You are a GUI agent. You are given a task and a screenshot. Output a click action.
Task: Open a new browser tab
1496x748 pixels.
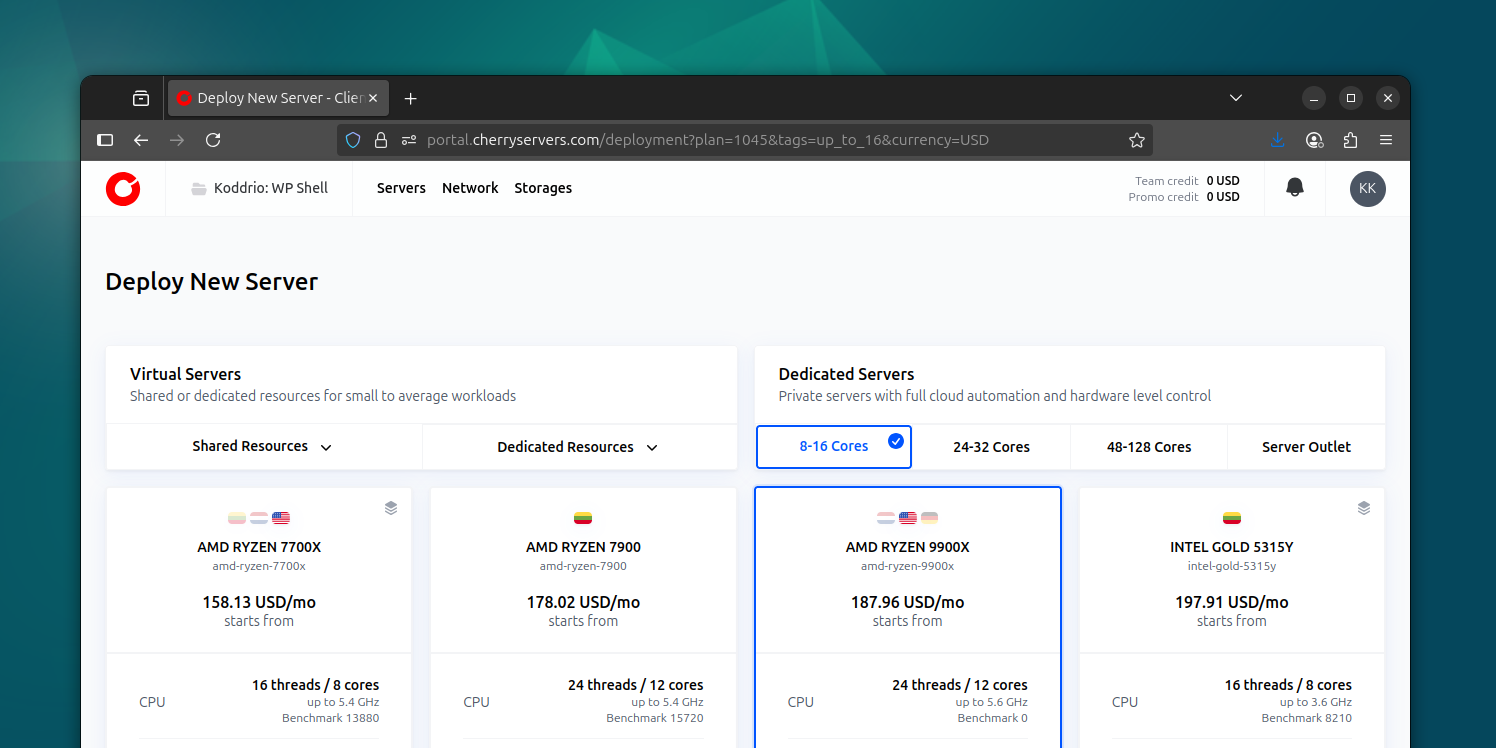point(410,98)
